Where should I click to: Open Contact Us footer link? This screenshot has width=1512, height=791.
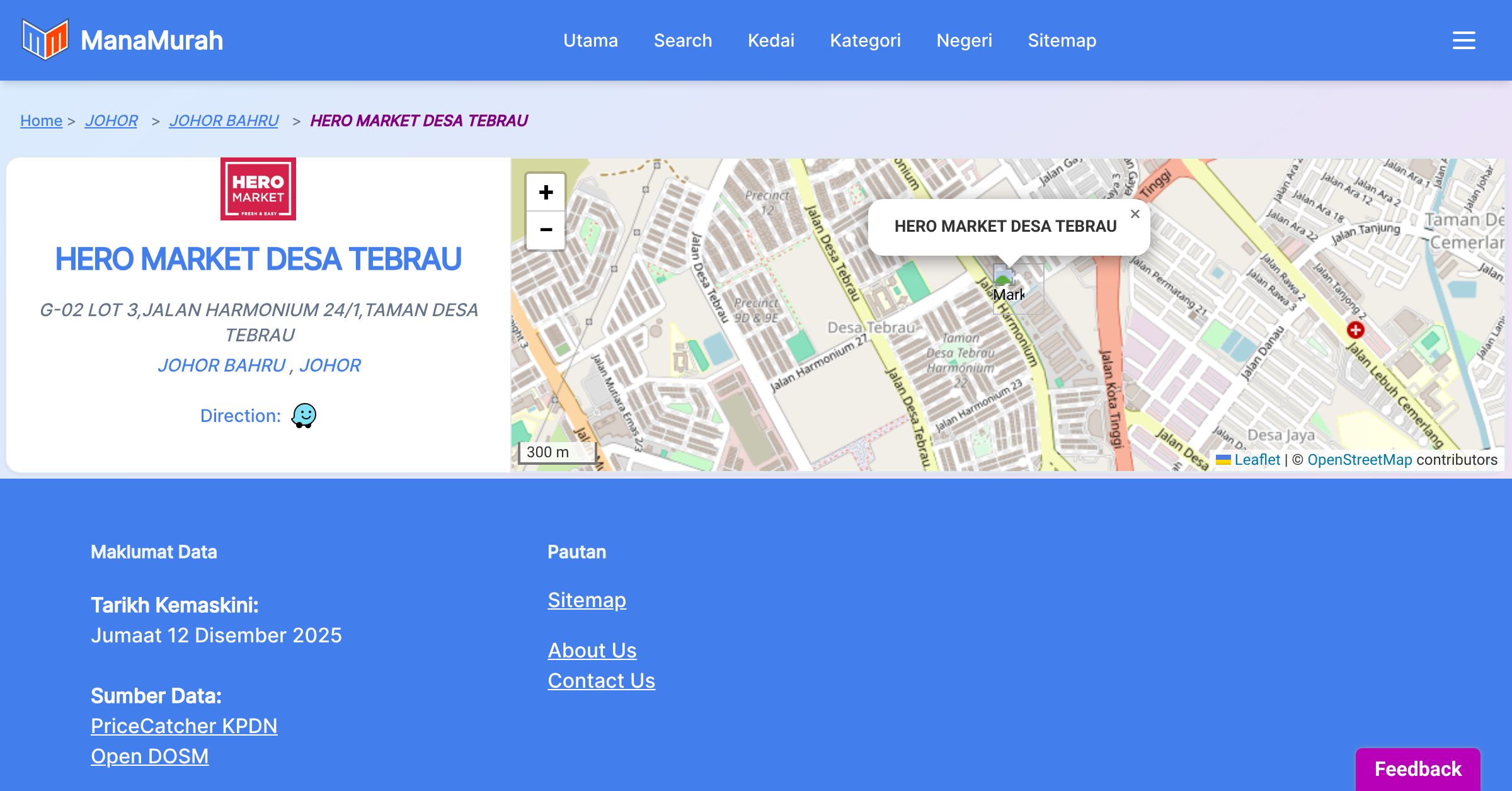601,680
